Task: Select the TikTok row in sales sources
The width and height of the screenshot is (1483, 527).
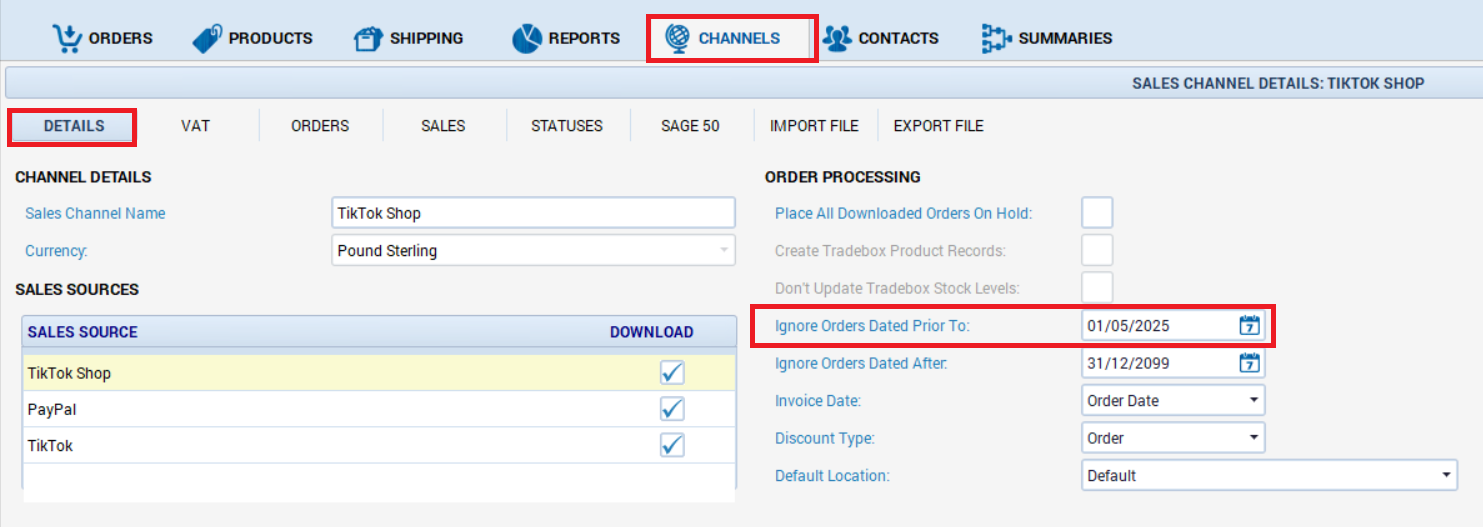Action: 300,446
